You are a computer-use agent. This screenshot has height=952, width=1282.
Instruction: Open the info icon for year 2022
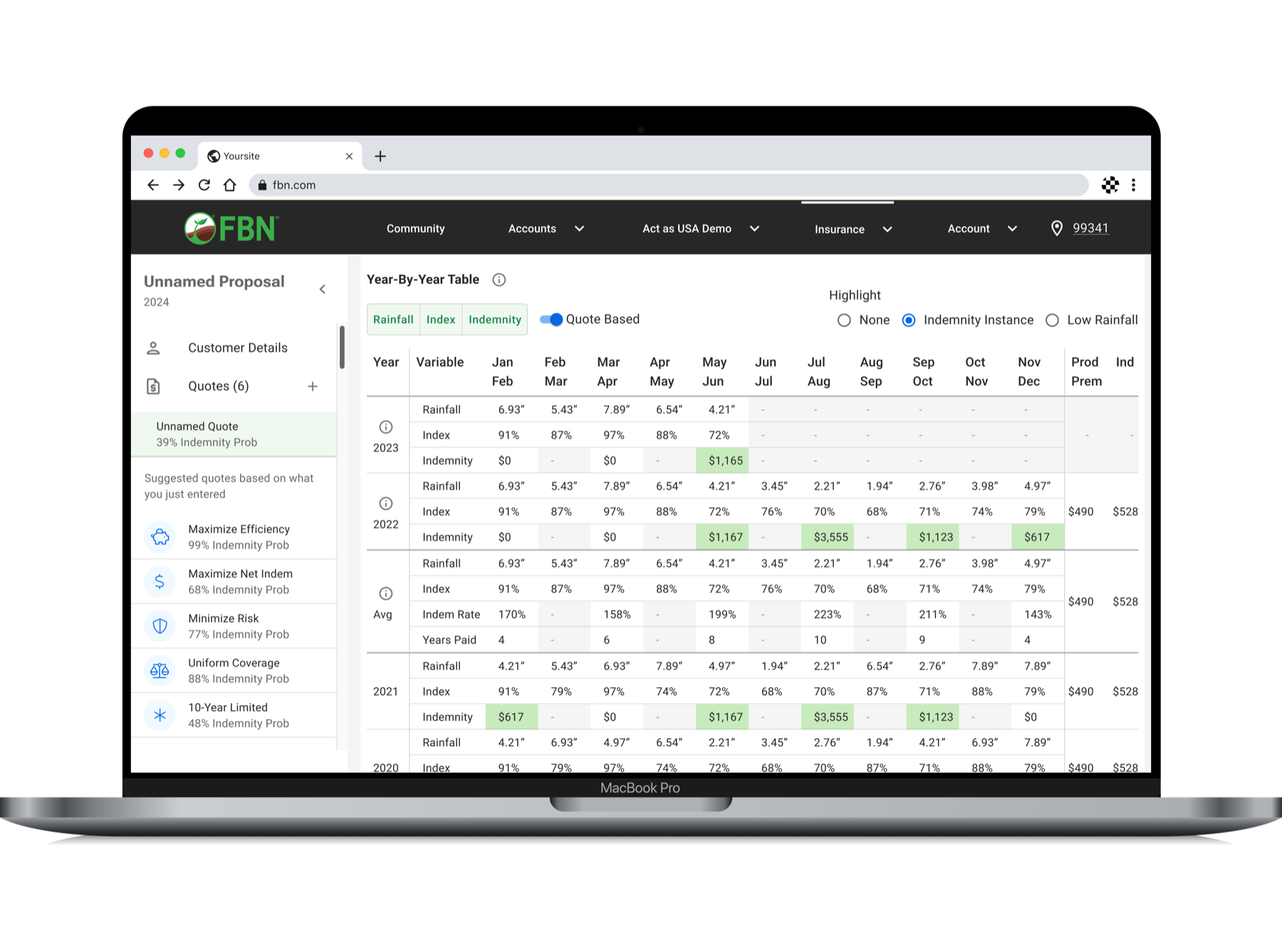click(x=386, y=503)
